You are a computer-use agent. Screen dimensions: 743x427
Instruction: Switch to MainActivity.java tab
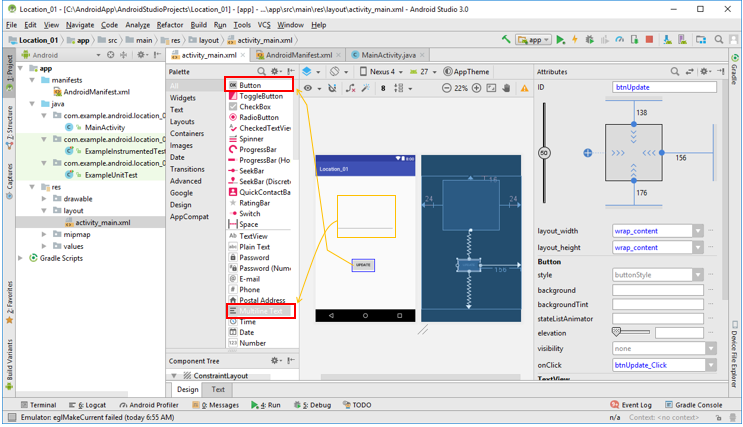tap(388, 55)
